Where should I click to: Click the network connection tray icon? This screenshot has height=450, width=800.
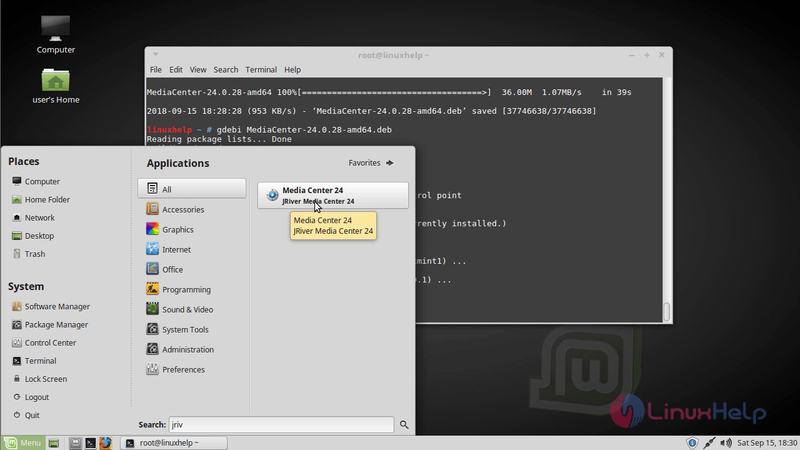click(x=709, y=442)
